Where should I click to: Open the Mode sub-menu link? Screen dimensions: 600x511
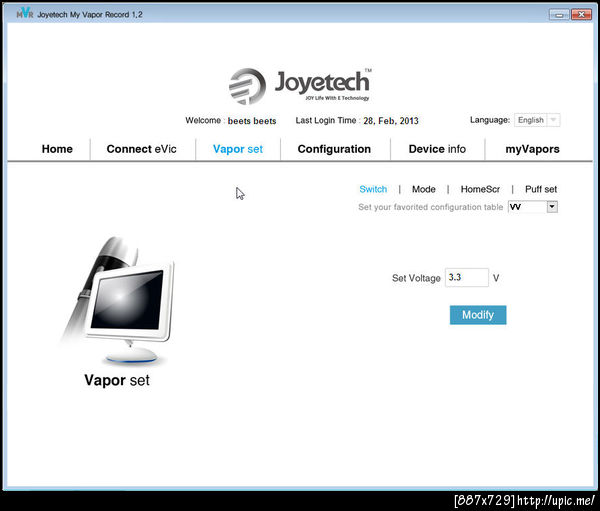click(424, 189)
